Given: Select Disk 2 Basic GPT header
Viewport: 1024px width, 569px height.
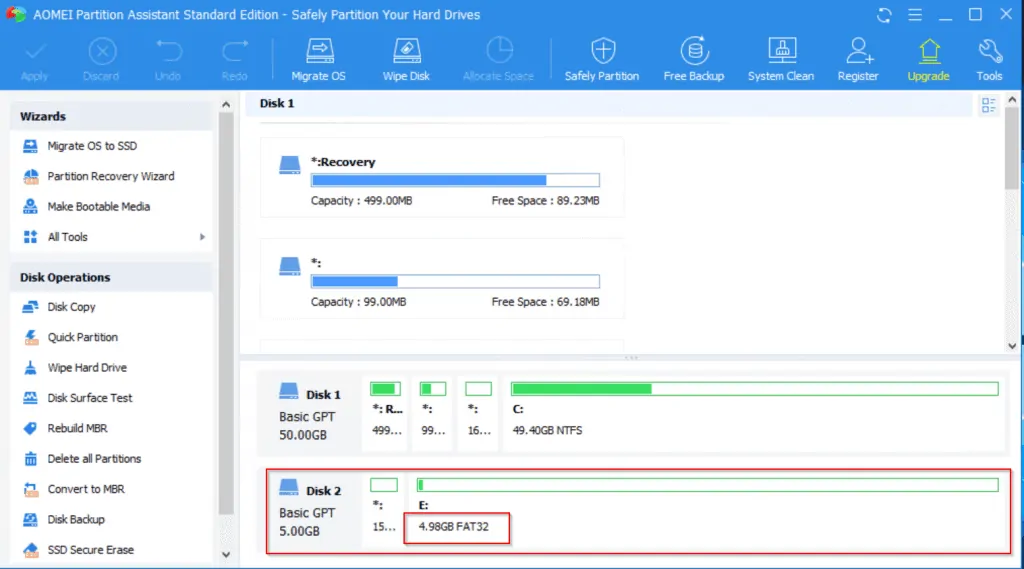Looking at the screenshot, I should point(310,508).
